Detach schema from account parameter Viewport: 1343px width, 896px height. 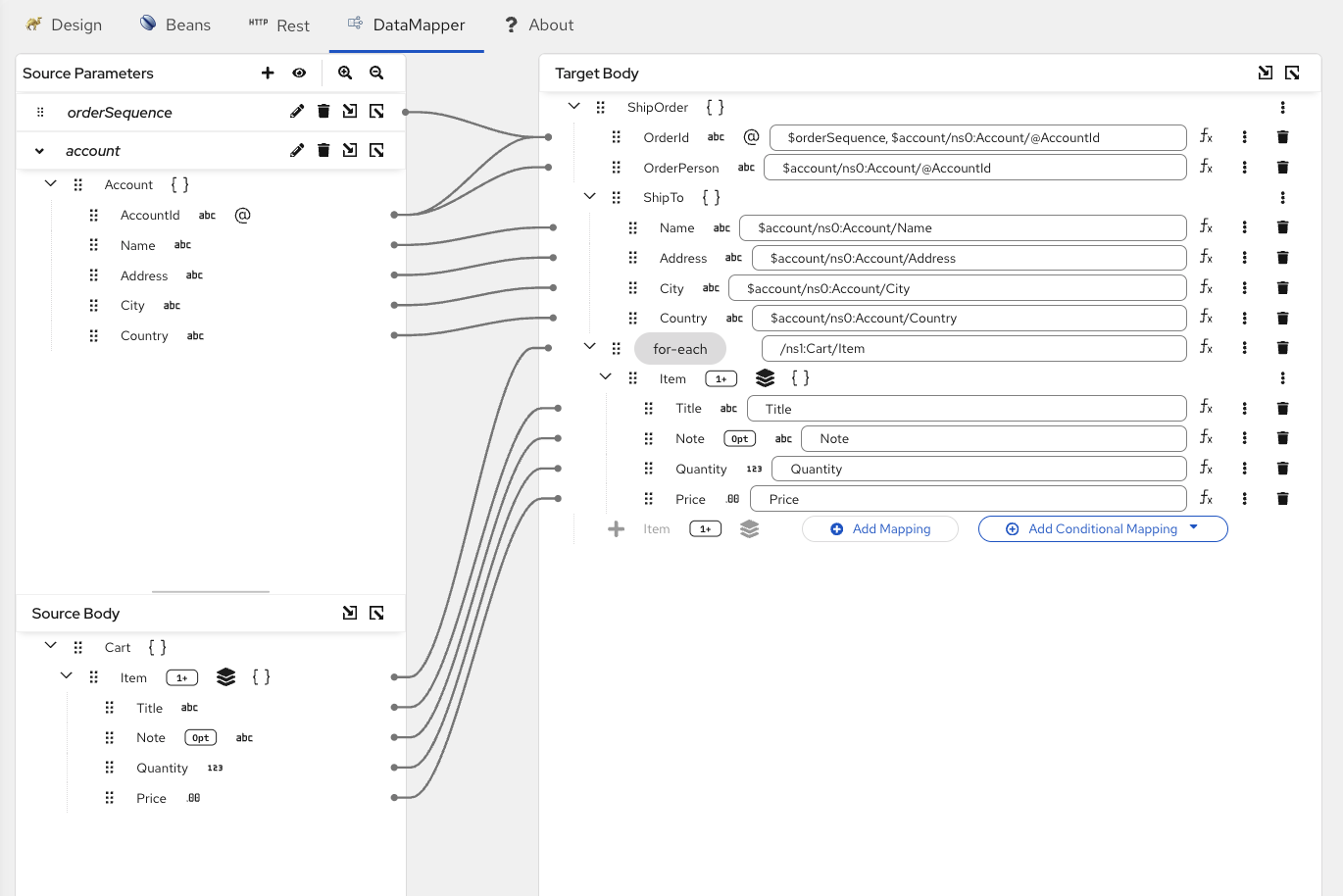[376, 150]
